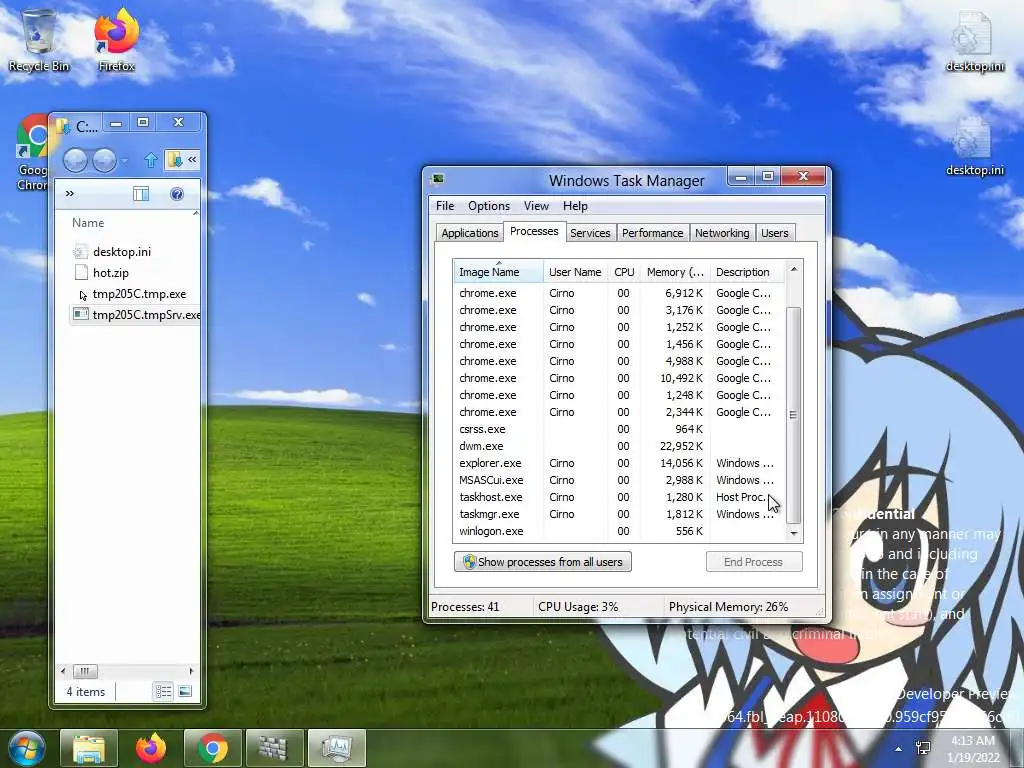Show hidden system tray icons arrow
The image size is (1024, 768).
coord(899,749)
